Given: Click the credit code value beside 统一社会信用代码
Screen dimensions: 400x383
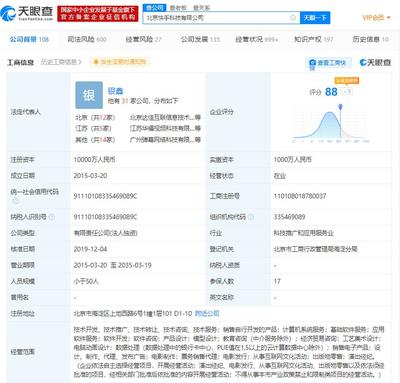Looking at the screenshot, I should [105, 196].
